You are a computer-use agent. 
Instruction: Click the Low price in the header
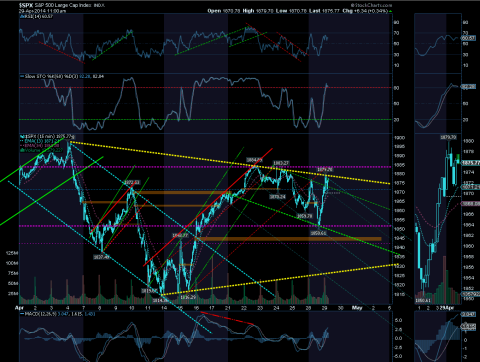291,11
